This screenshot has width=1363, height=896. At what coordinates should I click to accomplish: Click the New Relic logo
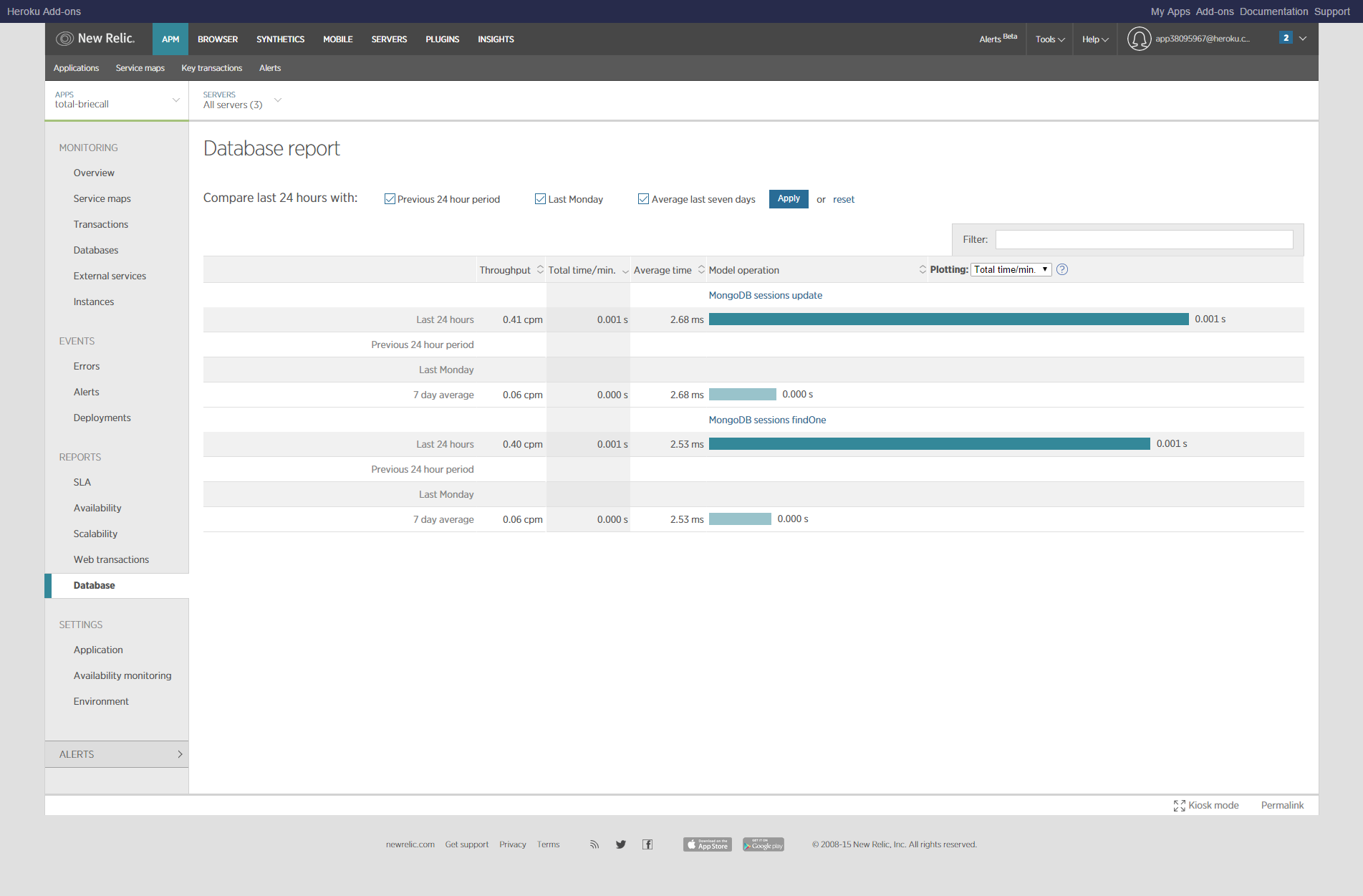click(95, 39)
